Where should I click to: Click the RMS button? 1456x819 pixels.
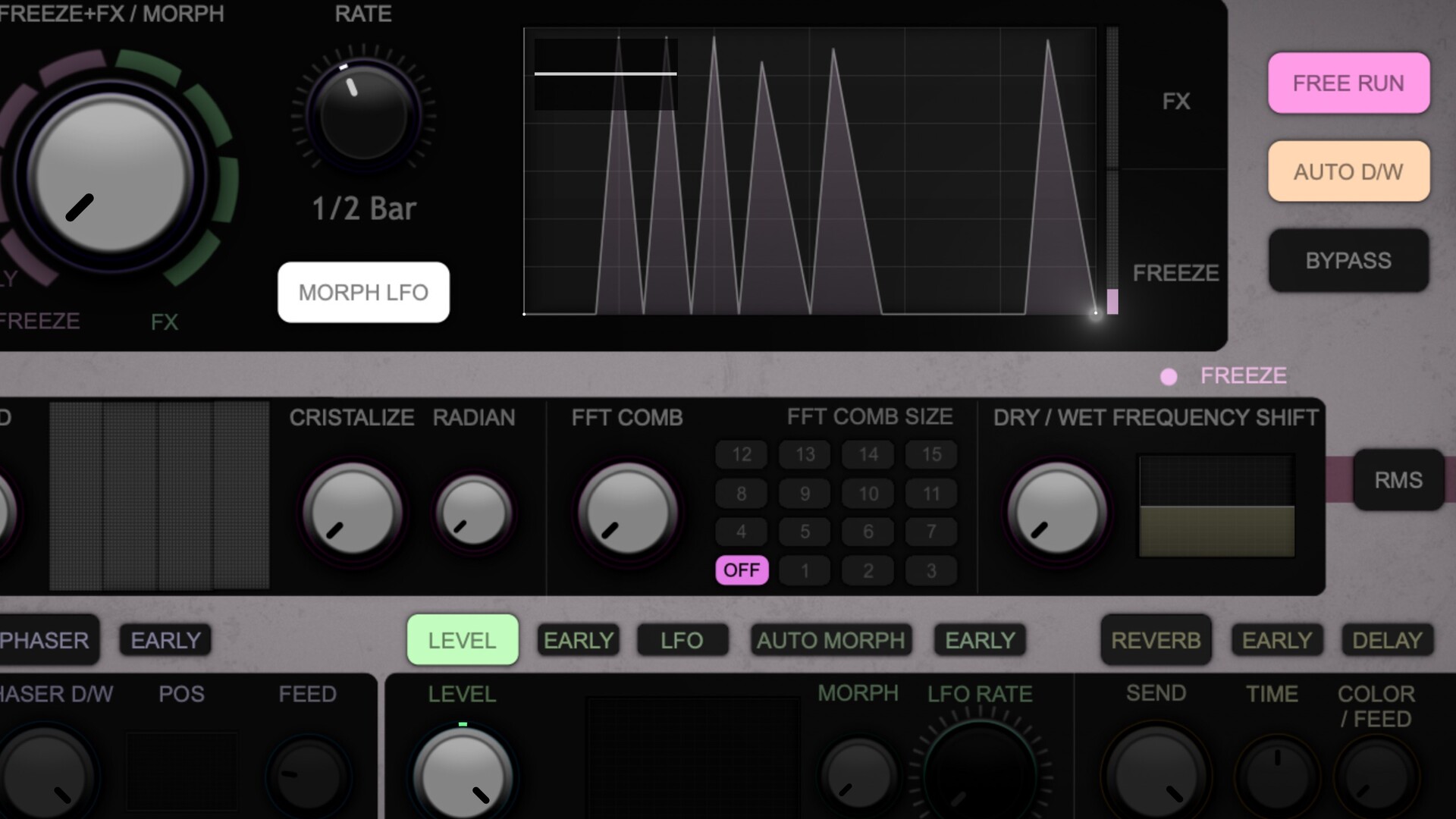(1398, 480)
